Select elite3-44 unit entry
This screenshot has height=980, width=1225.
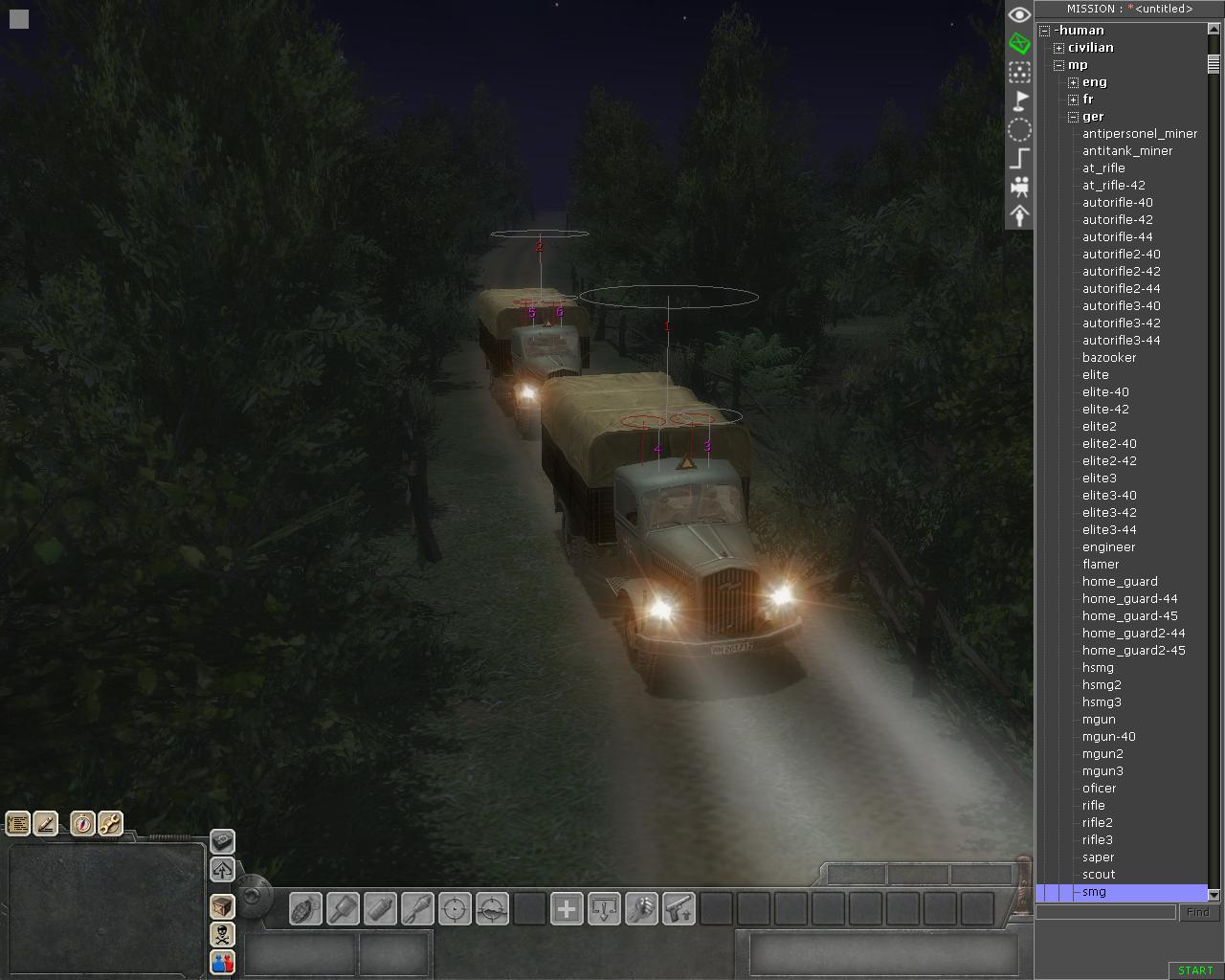(x=1109, y=530)
